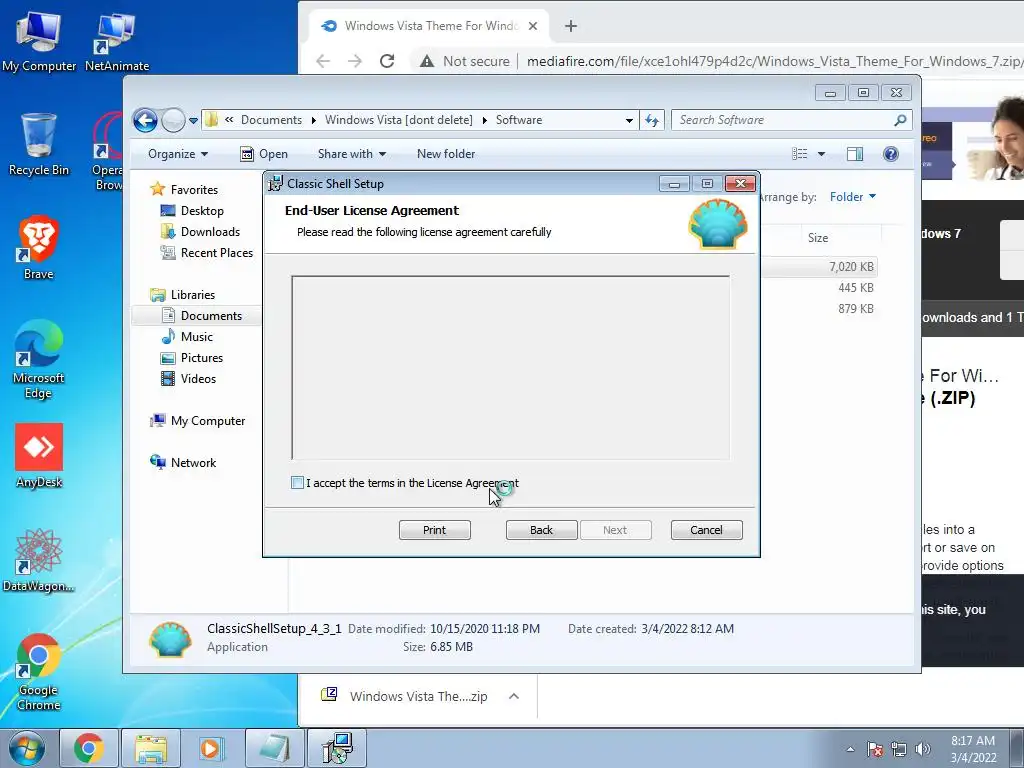Show hidden system tray icons
Viewport: 1024px width, 768px height.
tap(850, 749)
